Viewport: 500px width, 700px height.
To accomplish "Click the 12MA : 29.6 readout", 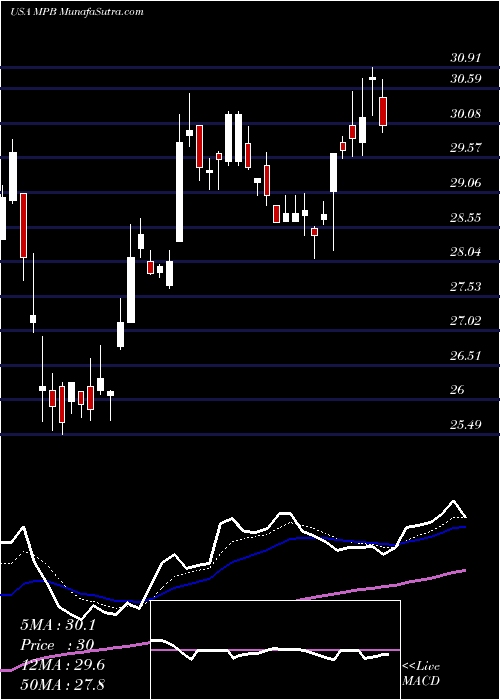I will (62, 665).
